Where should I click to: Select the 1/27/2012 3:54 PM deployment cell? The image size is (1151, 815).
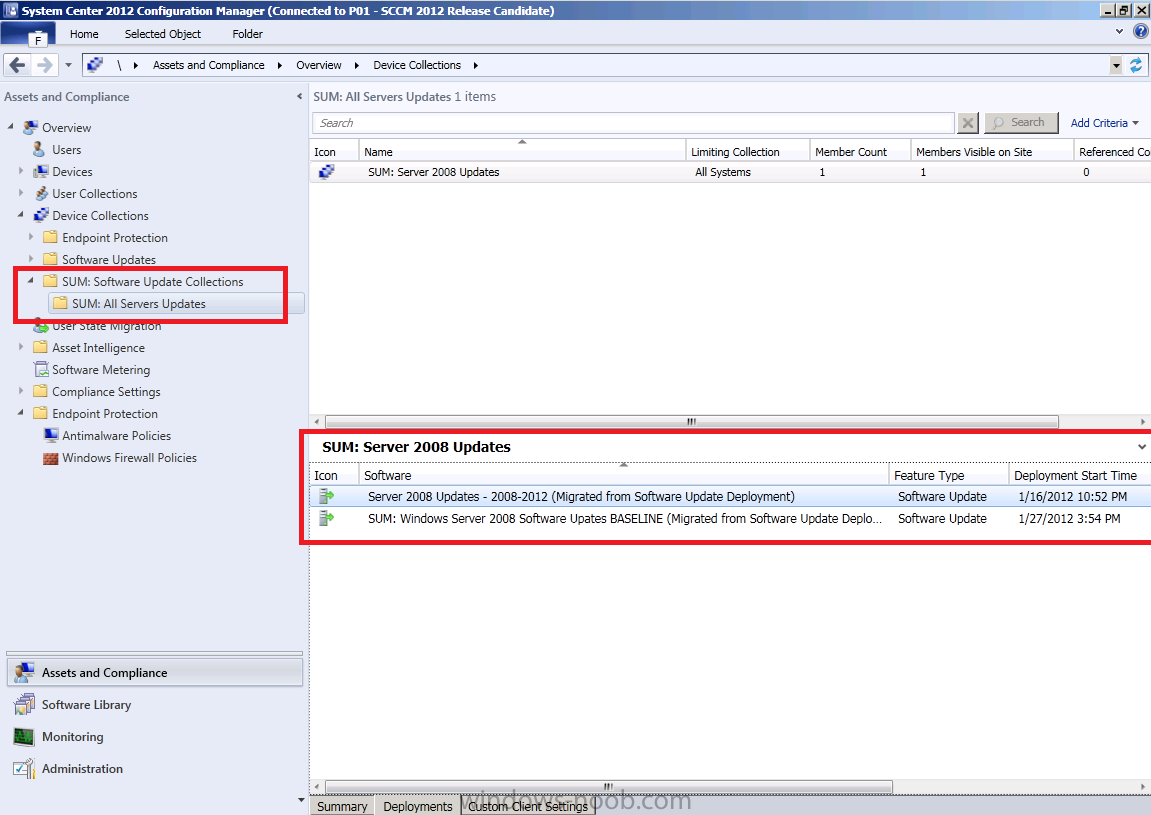coord(1069,519)
